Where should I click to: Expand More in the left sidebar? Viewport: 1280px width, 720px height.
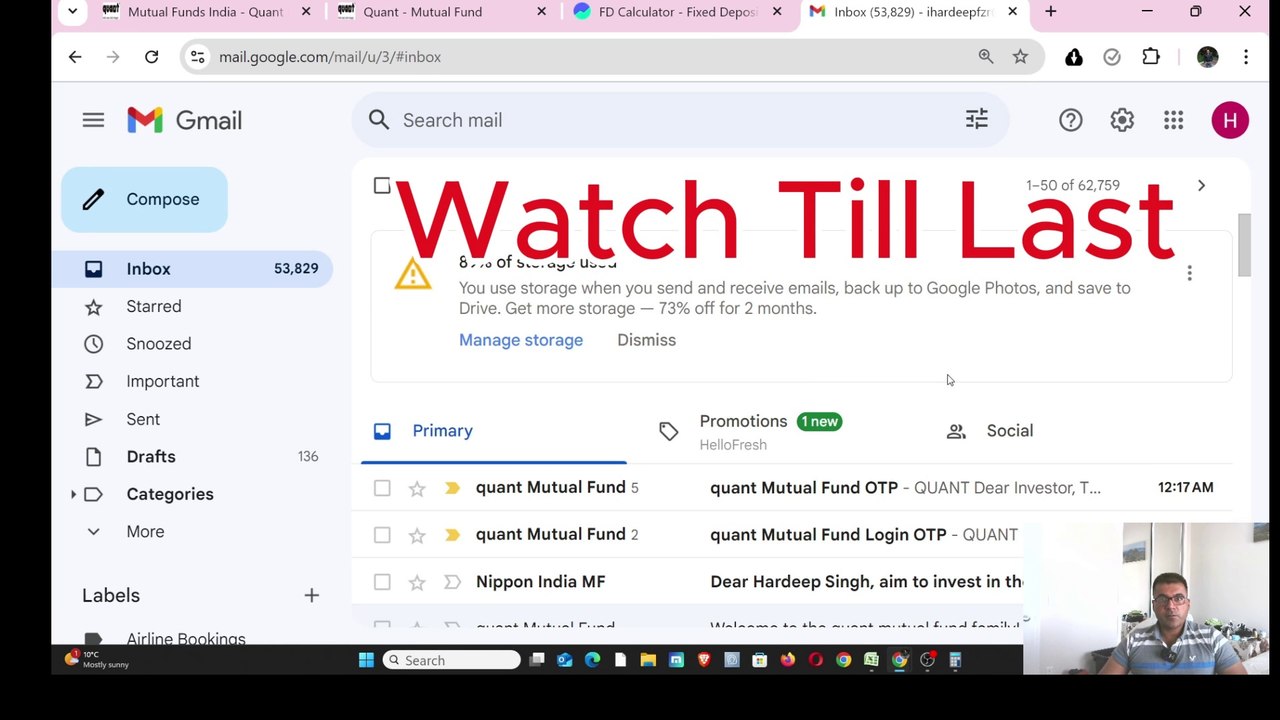[145, 532]
